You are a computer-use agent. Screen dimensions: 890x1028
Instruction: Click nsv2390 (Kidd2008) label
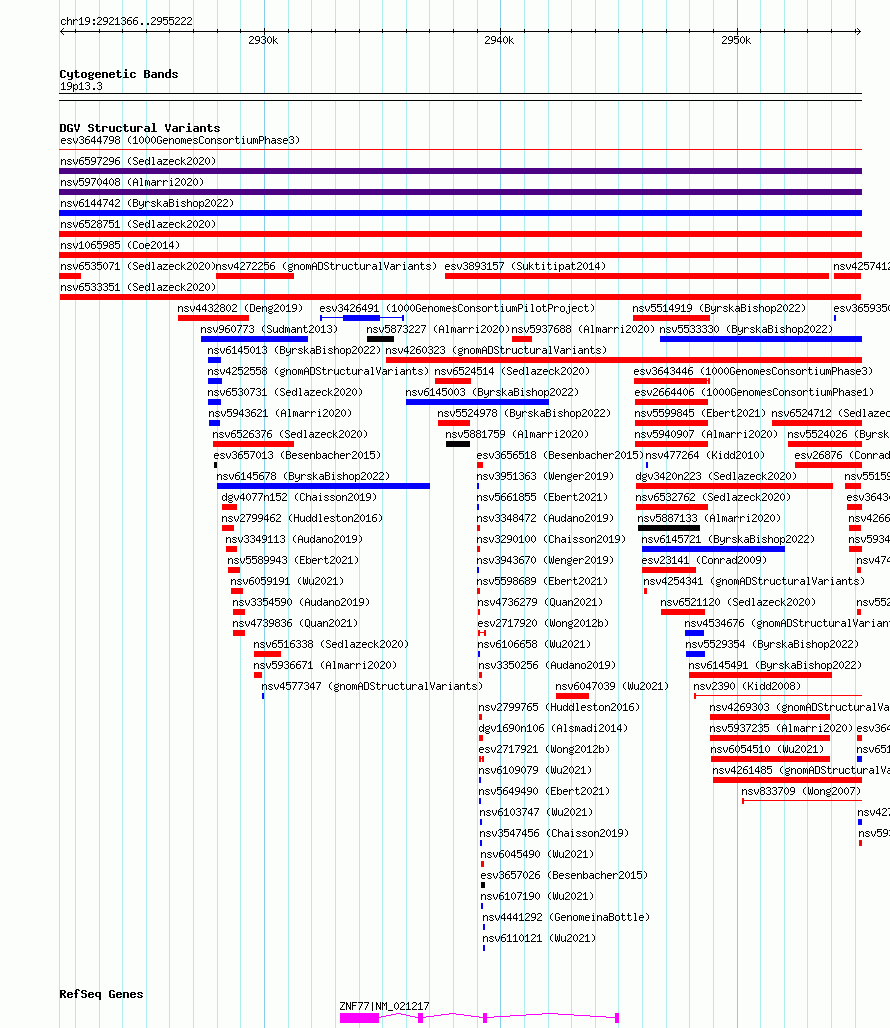pos(747,686)
